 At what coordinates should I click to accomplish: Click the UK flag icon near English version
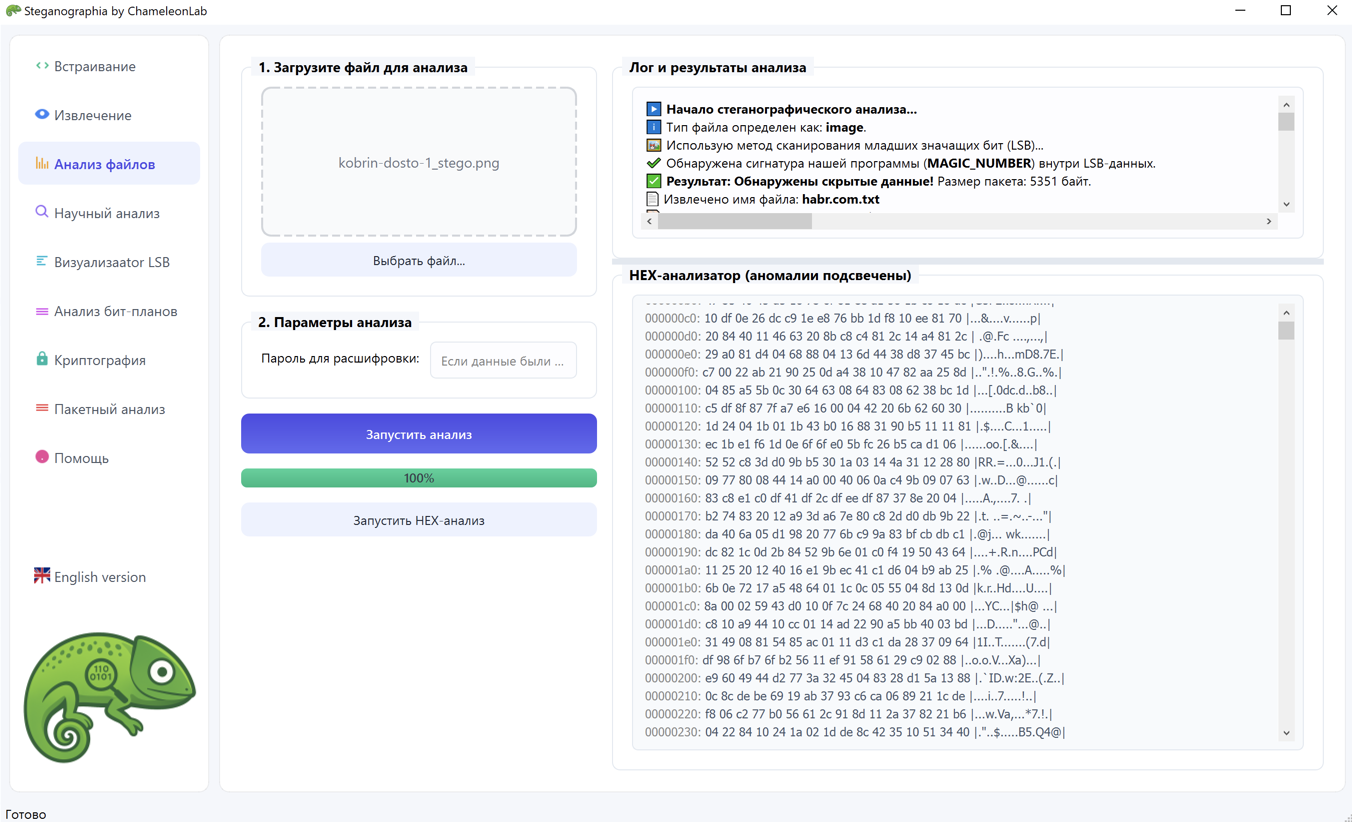[x=41, y=577]
